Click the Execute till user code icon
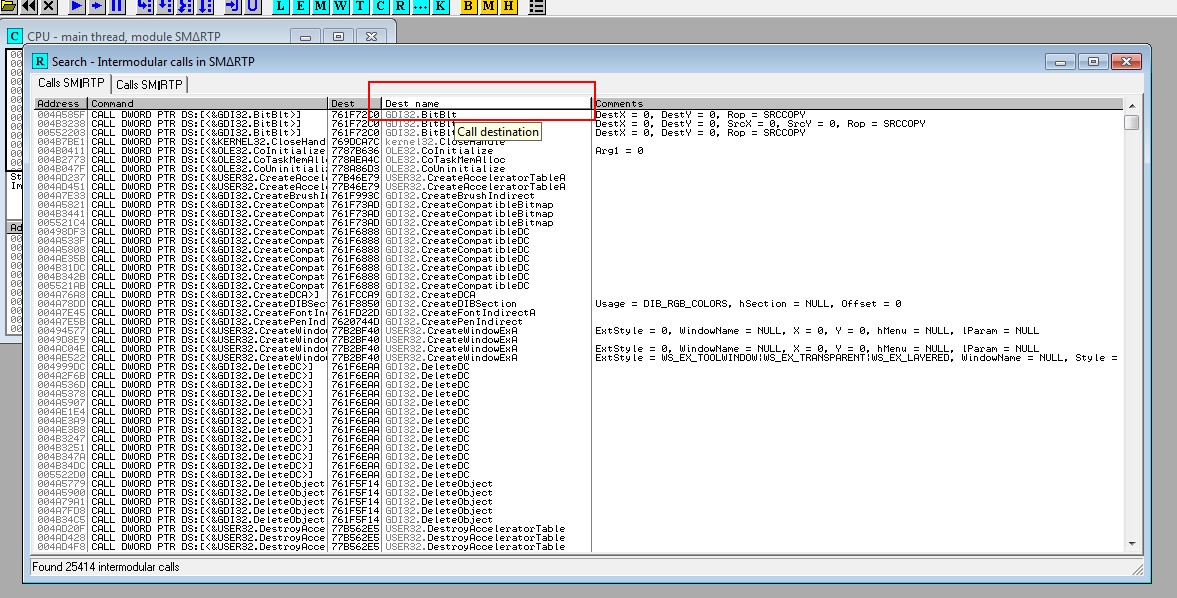 coord(253,6)
